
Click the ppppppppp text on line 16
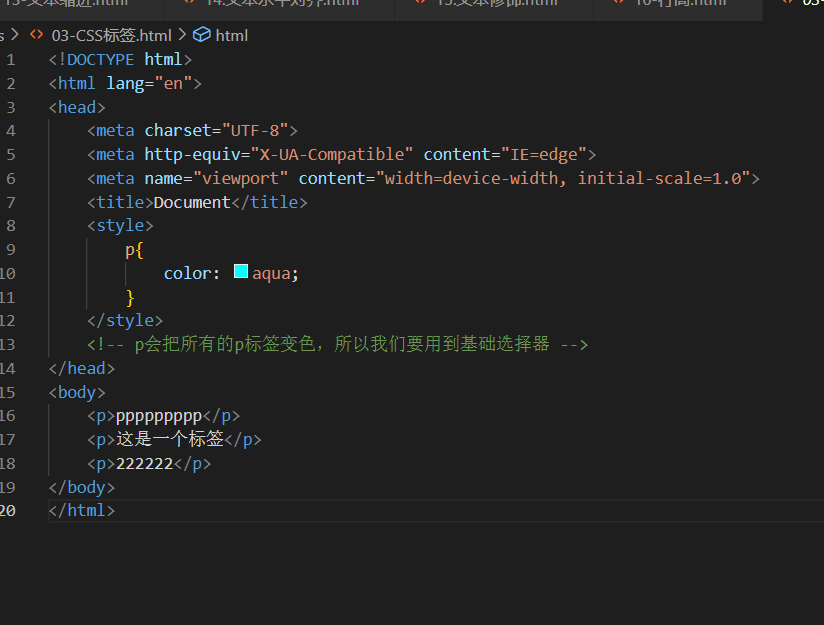click(159, 416)
